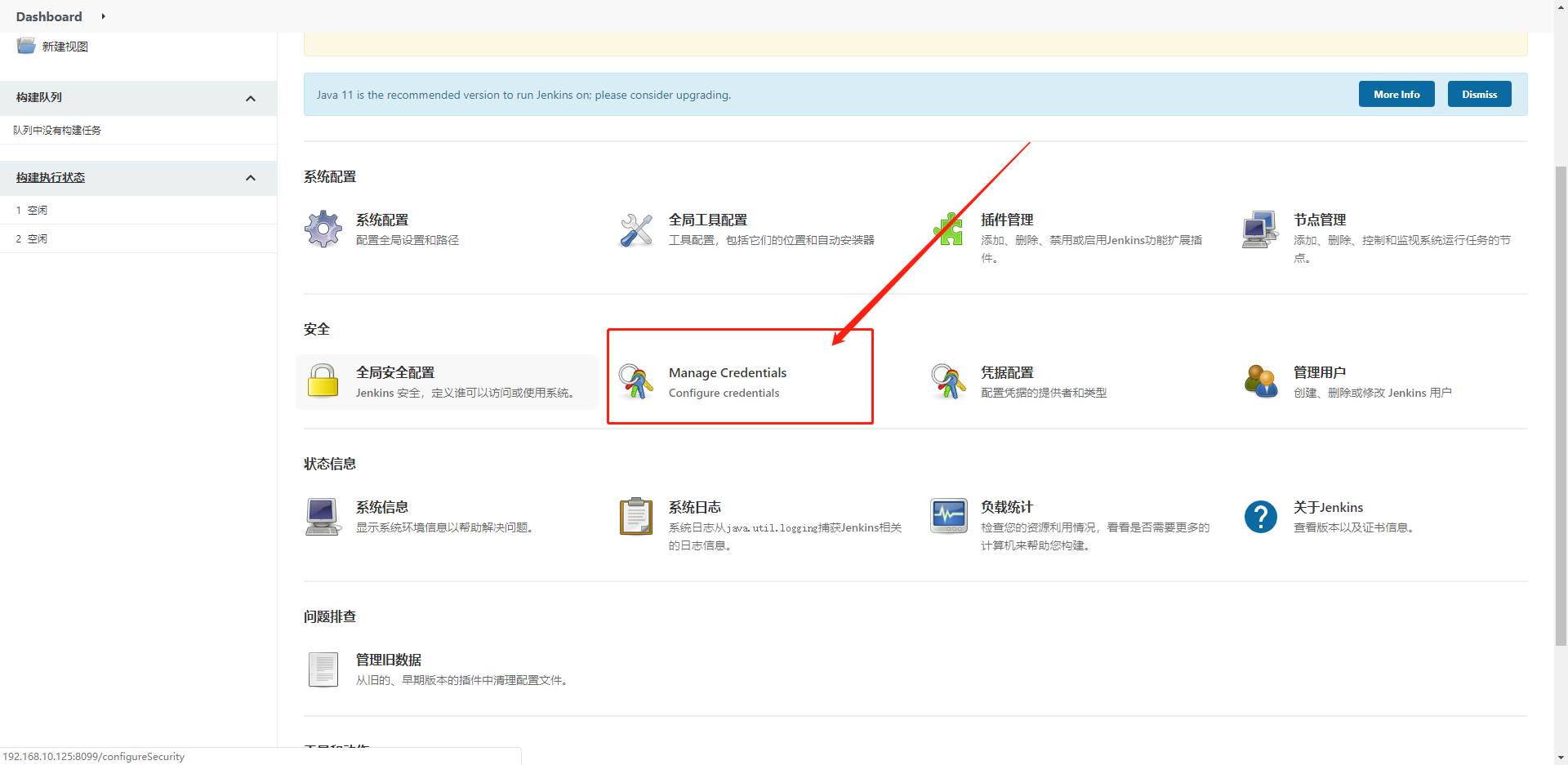Click the 系统信息 monitor icon
Screen dimensions: 1568x765
[x=323, y=517]
